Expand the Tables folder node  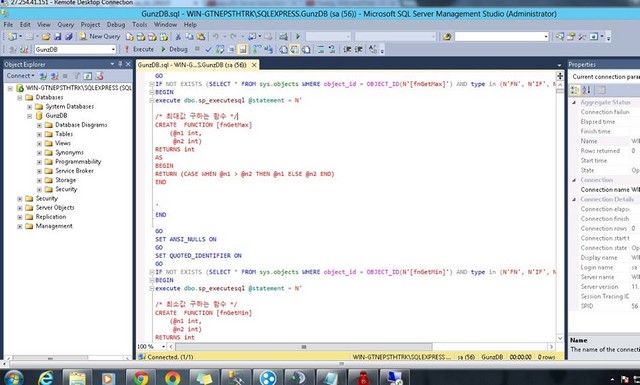[39, 134]
